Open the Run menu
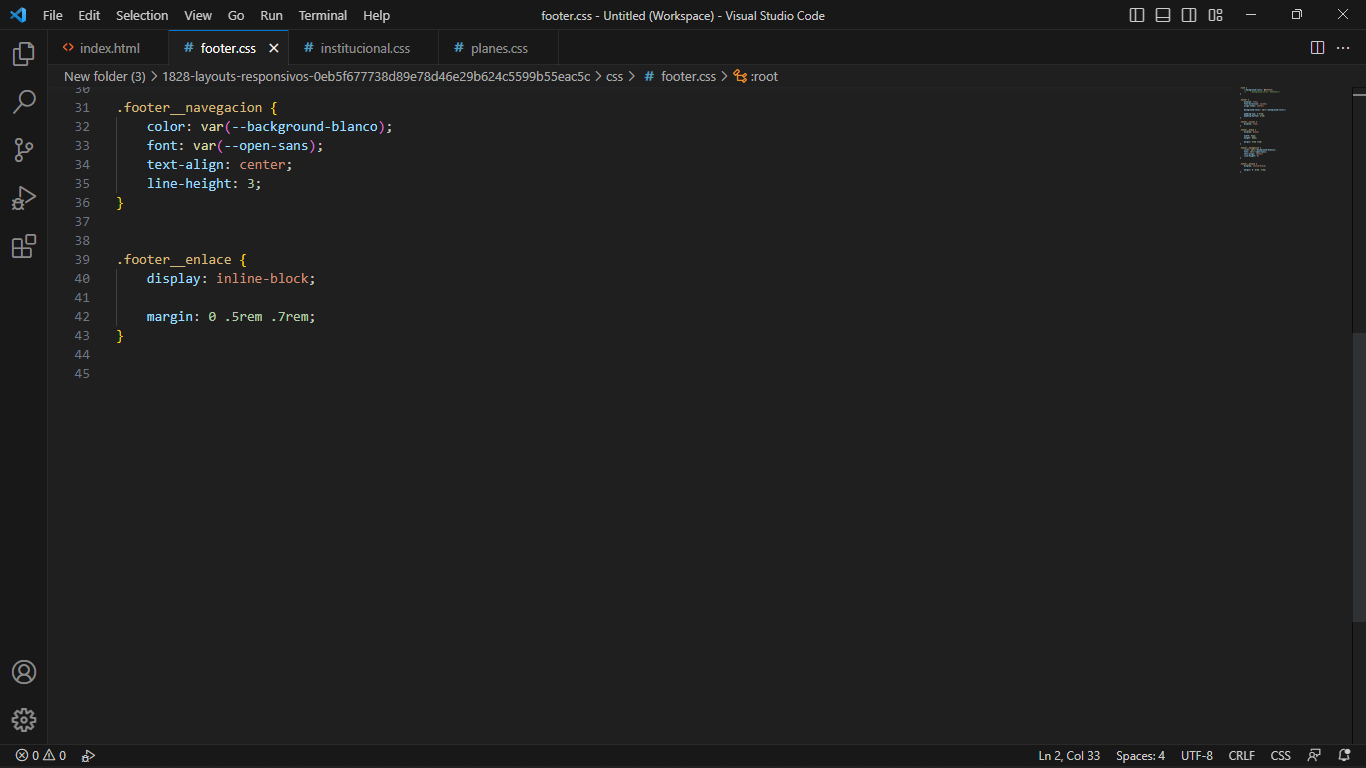 point(271,15)
